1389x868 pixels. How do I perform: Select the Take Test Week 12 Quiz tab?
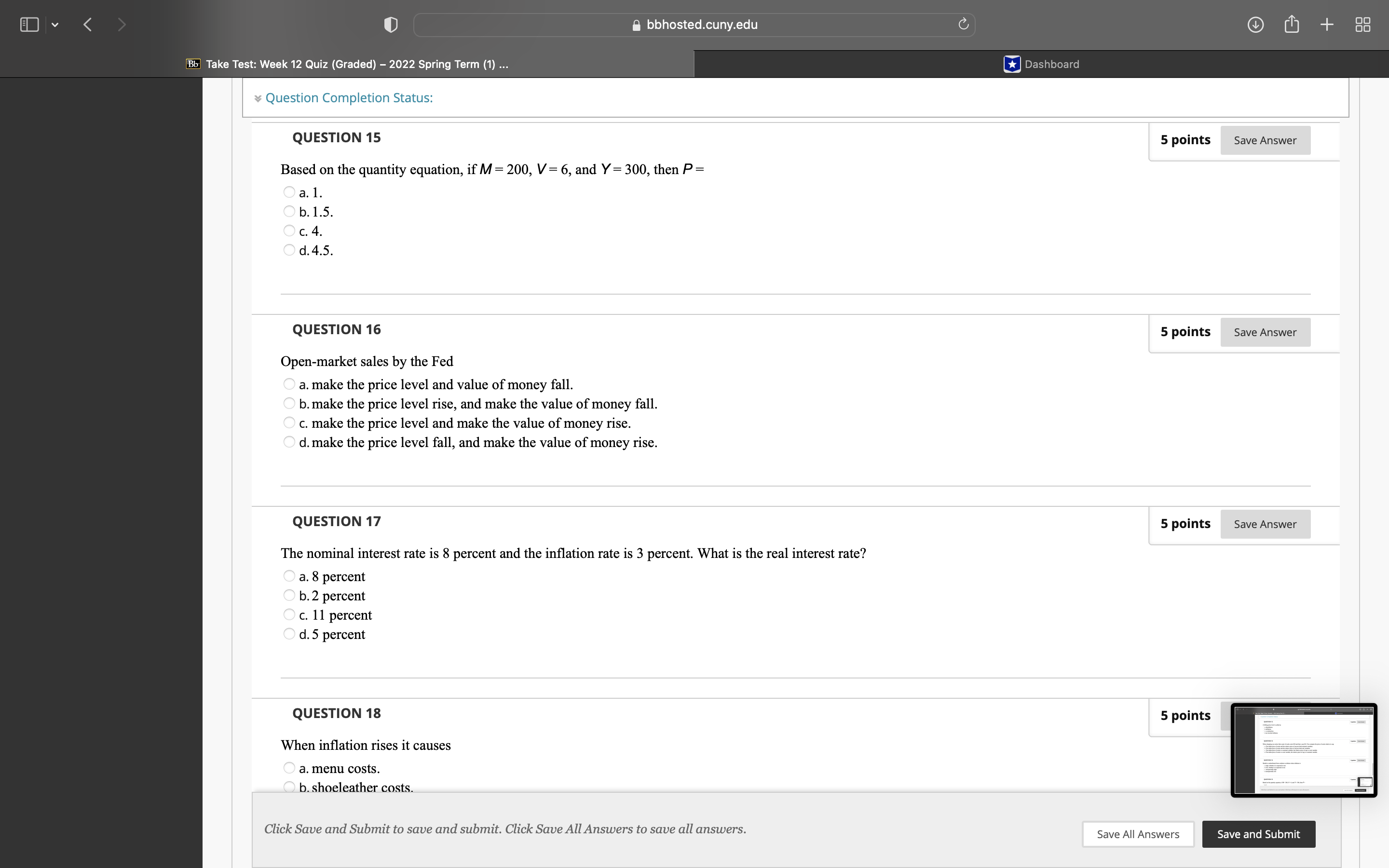[x=347, y=64]
